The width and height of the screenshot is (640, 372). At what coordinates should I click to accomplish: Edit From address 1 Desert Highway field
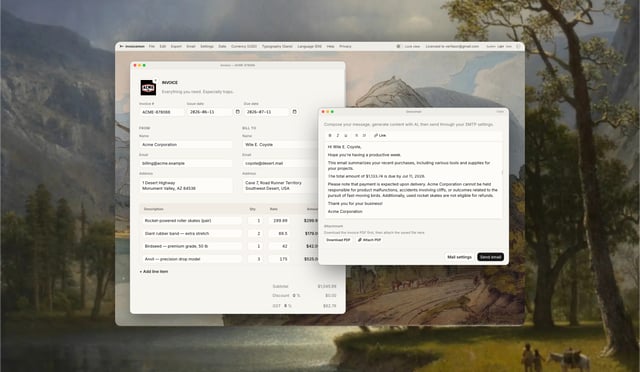(x=186, y=186)
